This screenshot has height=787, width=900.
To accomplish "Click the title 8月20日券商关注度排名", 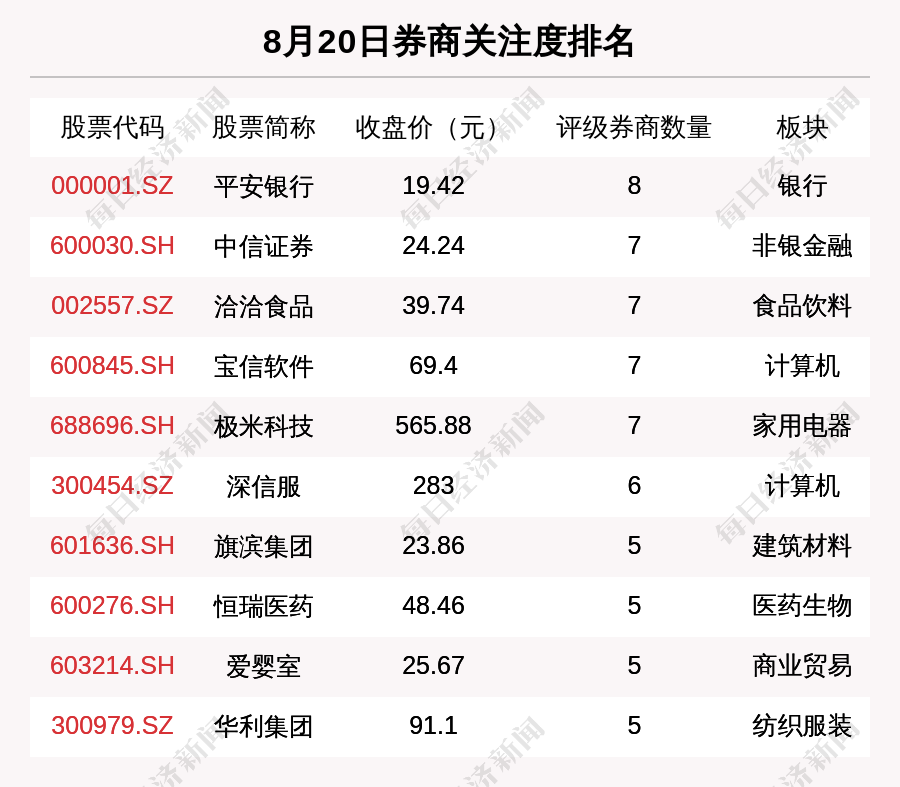I will point(448,42).
